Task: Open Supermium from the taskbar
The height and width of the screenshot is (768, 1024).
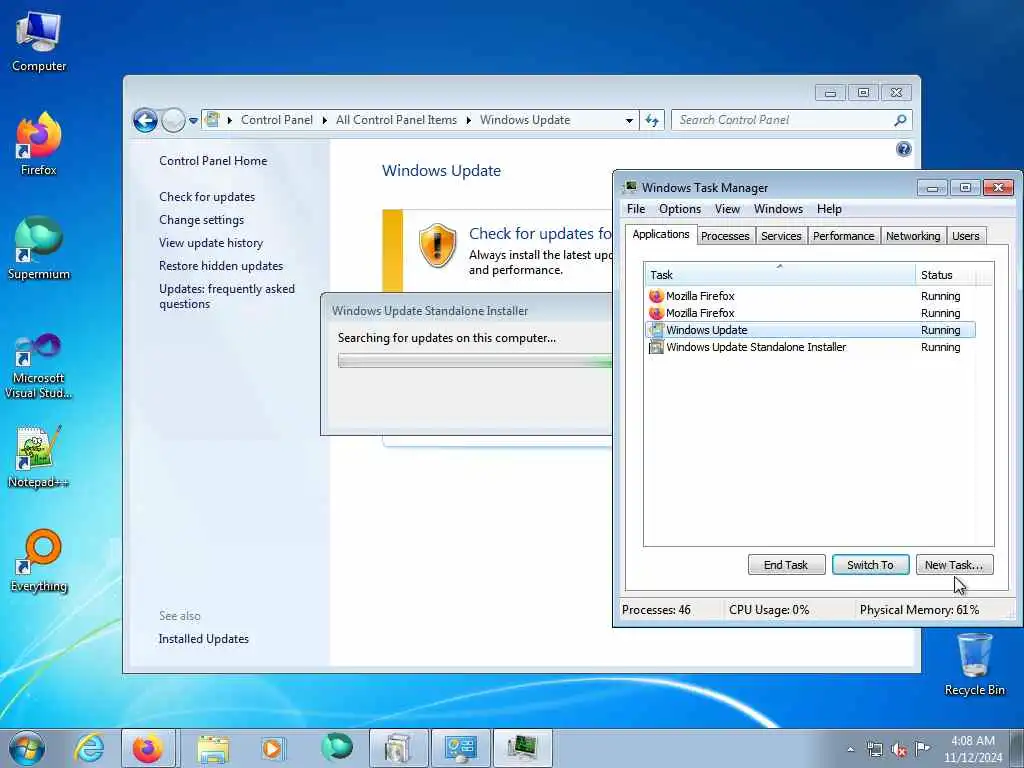Action: click(x=337, y=748)
